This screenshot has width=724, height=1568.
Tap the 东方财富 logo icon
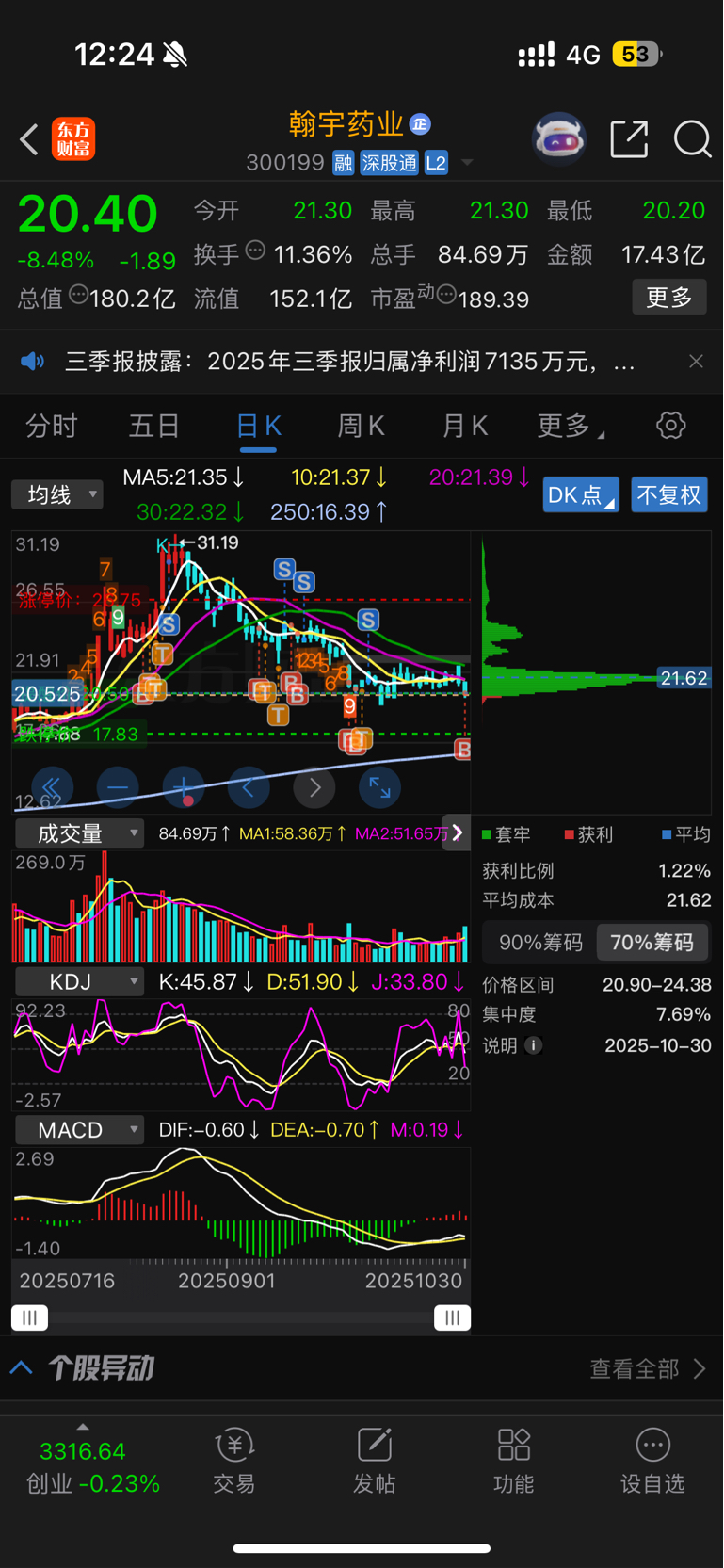click(73, 139)
